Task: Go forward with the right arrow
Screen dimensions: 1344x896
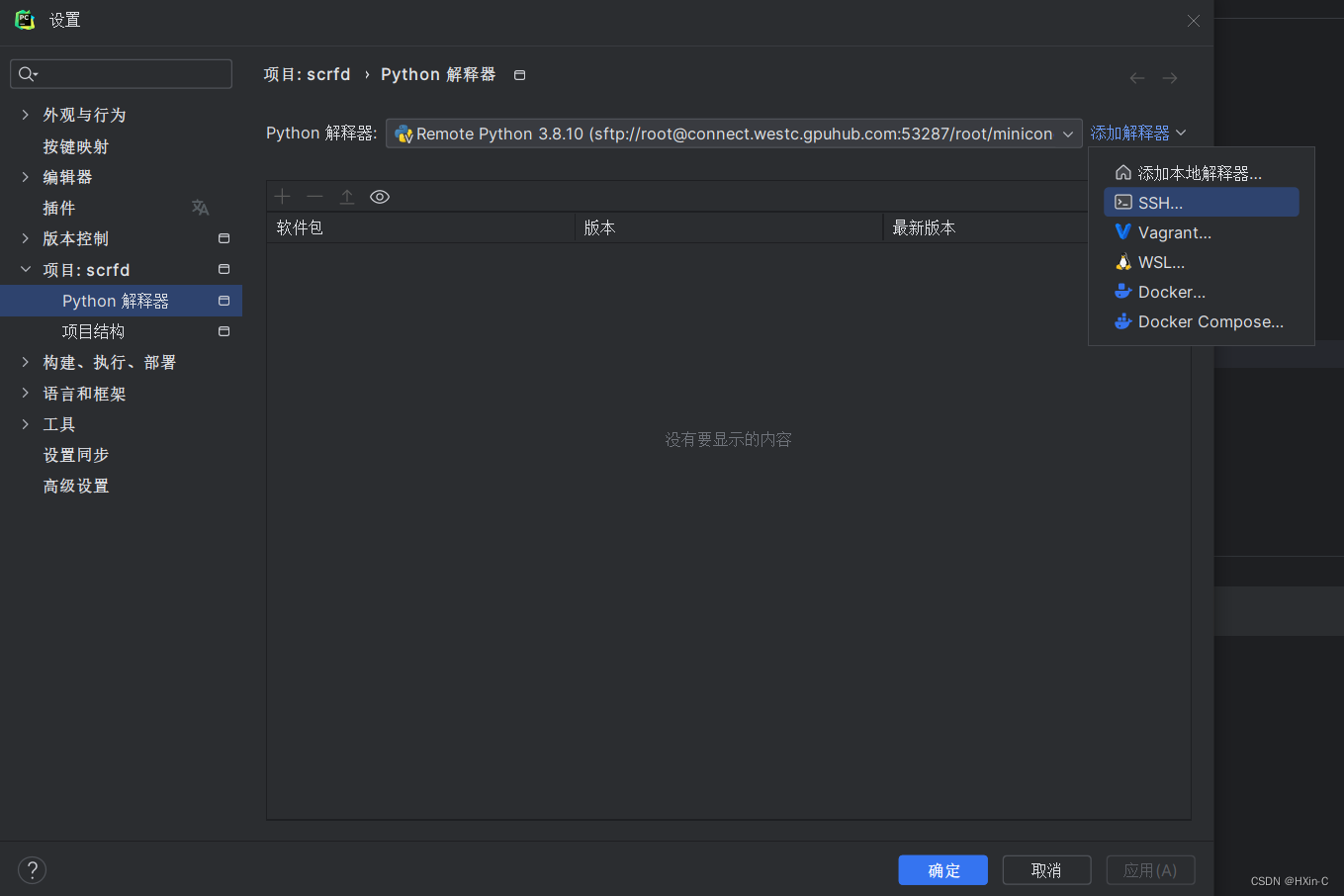Action: [1170, 78]
